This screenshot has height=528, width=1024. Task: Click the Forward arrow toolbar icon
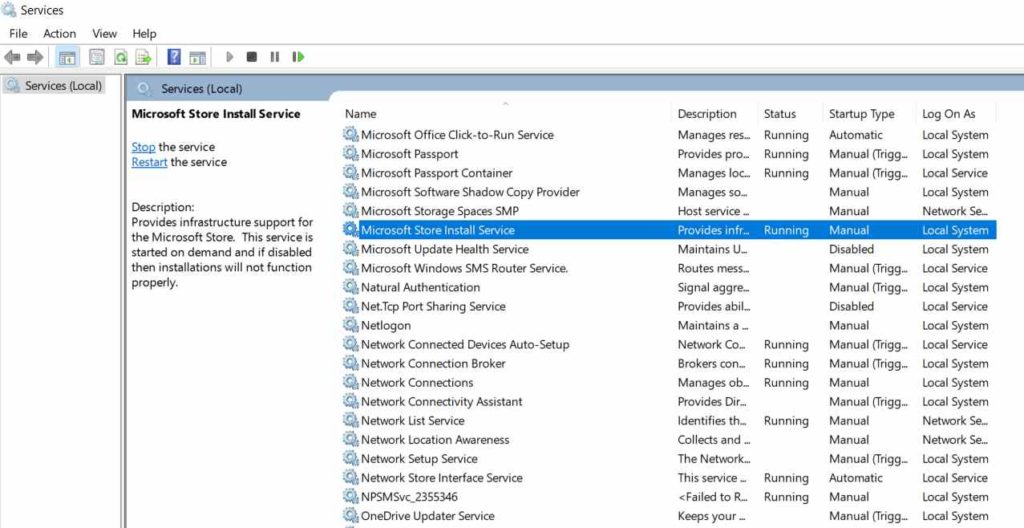click(35, 58)
